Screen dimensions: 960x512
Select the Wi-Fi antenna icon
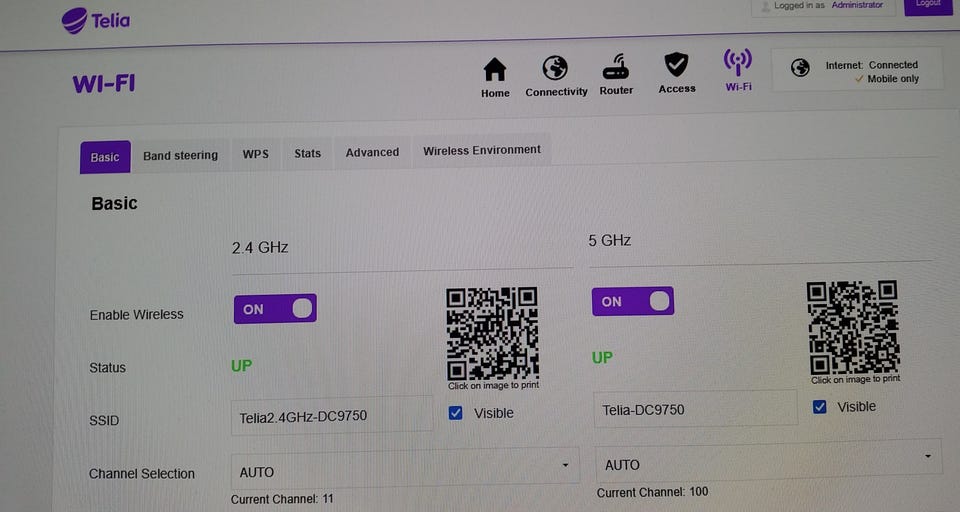coord(738,62)
